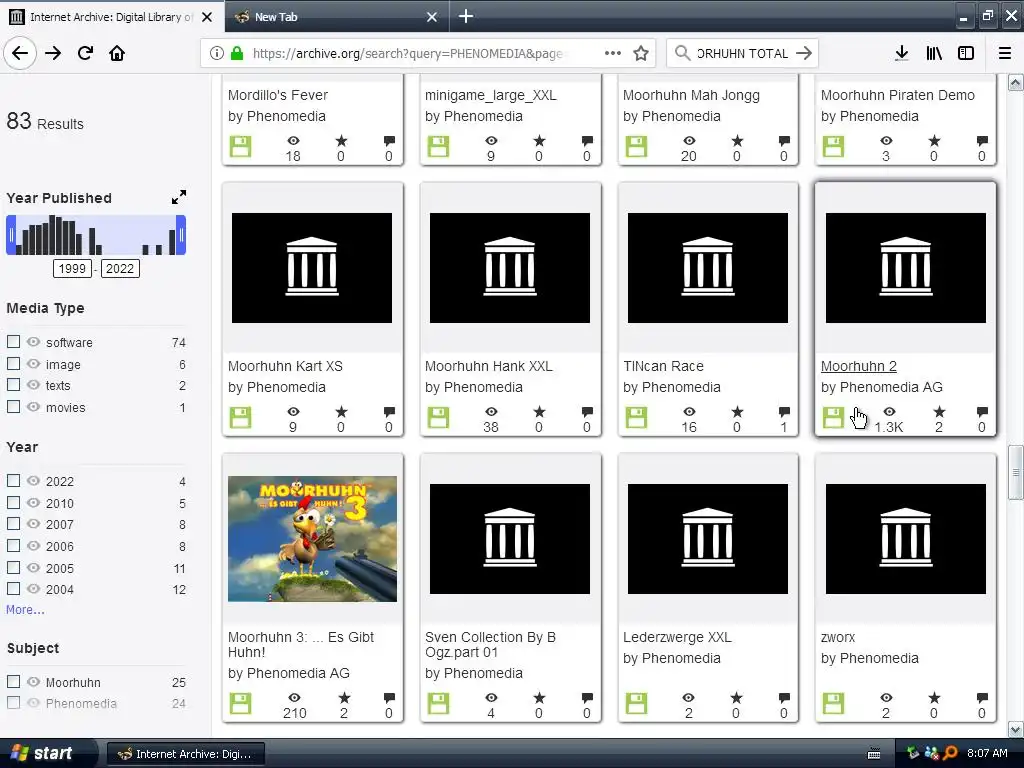Image resolution: width=1024 pixels, height=768 pixels.
Task: Expand more Year filter options
Action: tap(25, 609)
